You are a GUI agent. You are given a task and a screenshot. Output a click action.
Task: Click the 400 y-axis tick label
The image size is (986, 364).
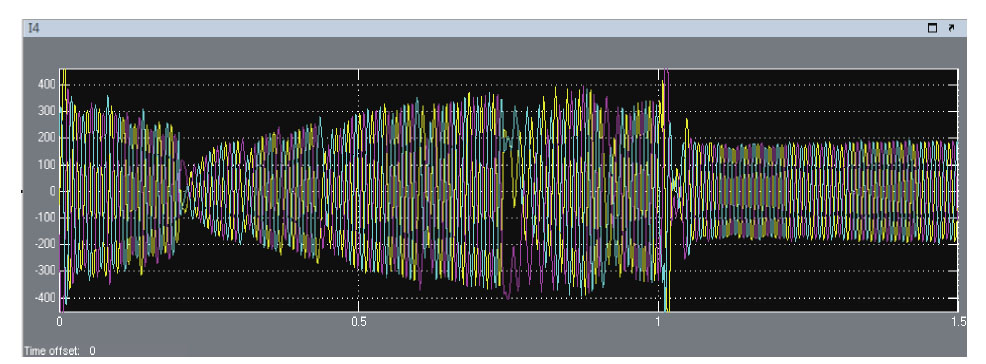click(x=47, y=85)
